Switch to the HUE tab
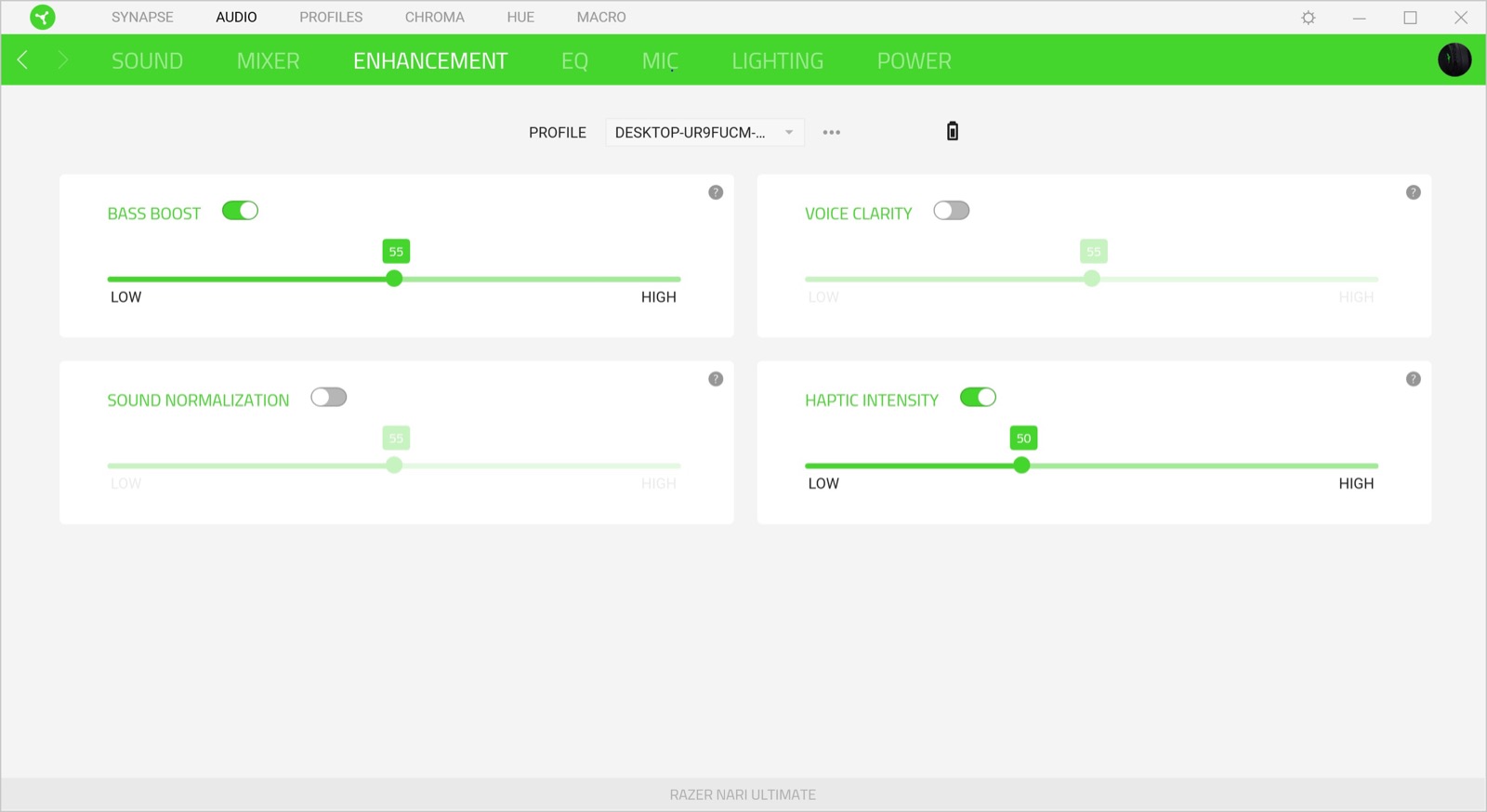This screenshot has width=1487, height=812. coord(520,17)
